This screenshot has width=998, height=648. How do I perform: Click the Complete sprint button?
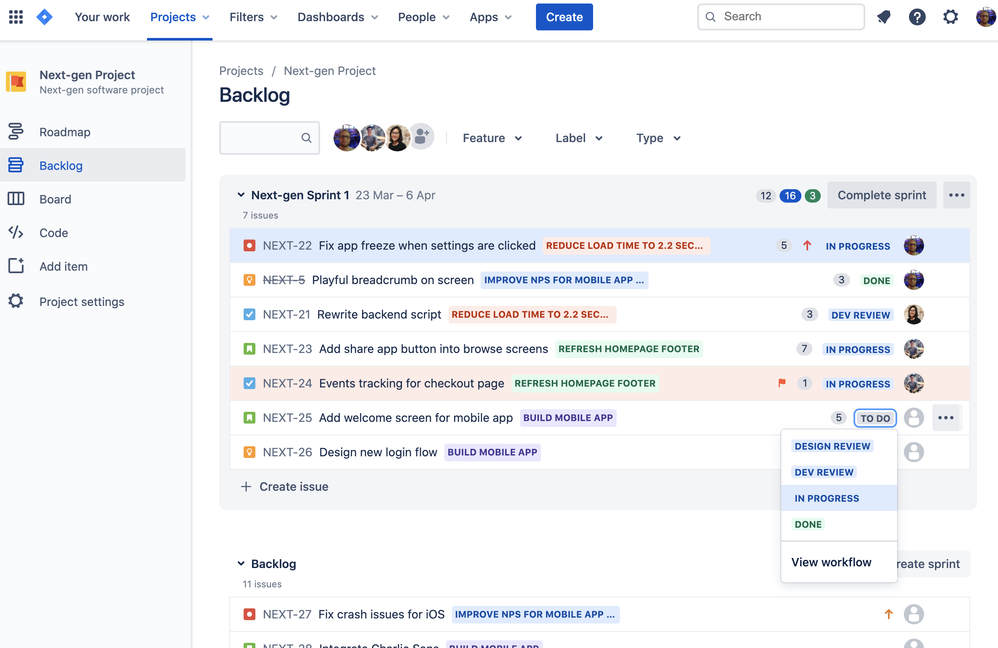882,195
